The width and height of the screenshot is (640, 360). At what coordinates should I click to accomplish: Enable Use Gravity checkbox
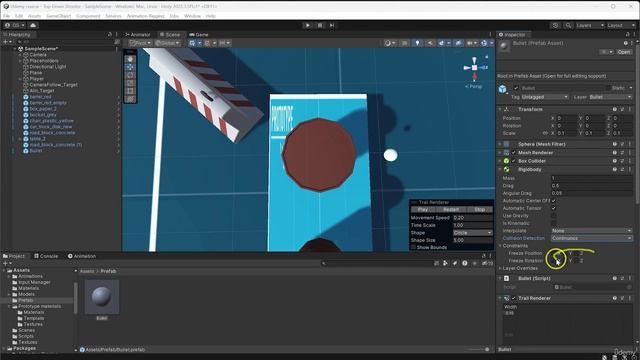coord(553,216)
